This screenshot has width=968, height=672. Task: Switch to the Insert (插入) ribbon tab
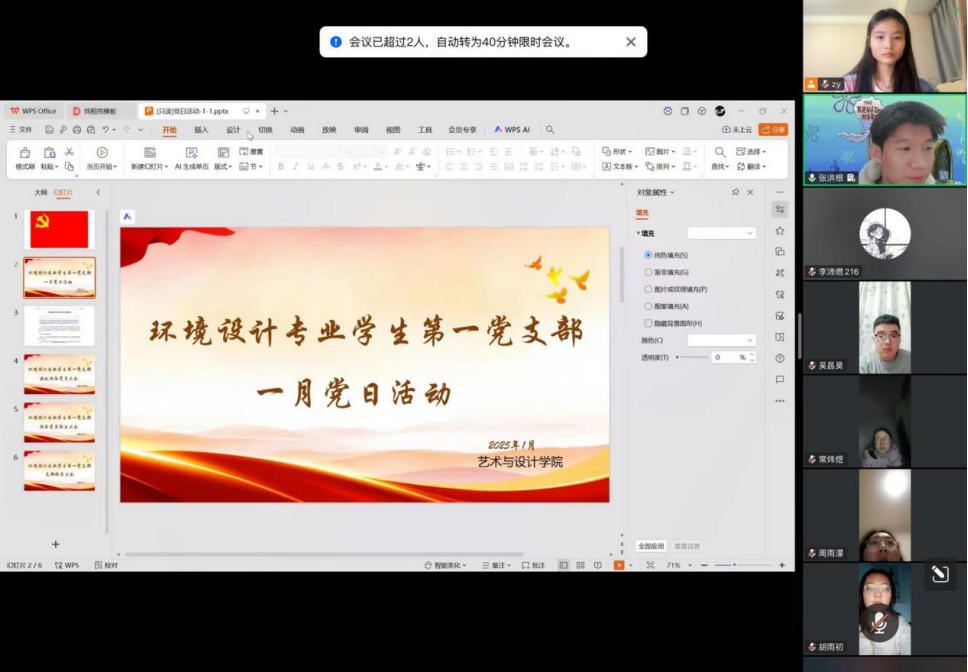pos(201,130)
